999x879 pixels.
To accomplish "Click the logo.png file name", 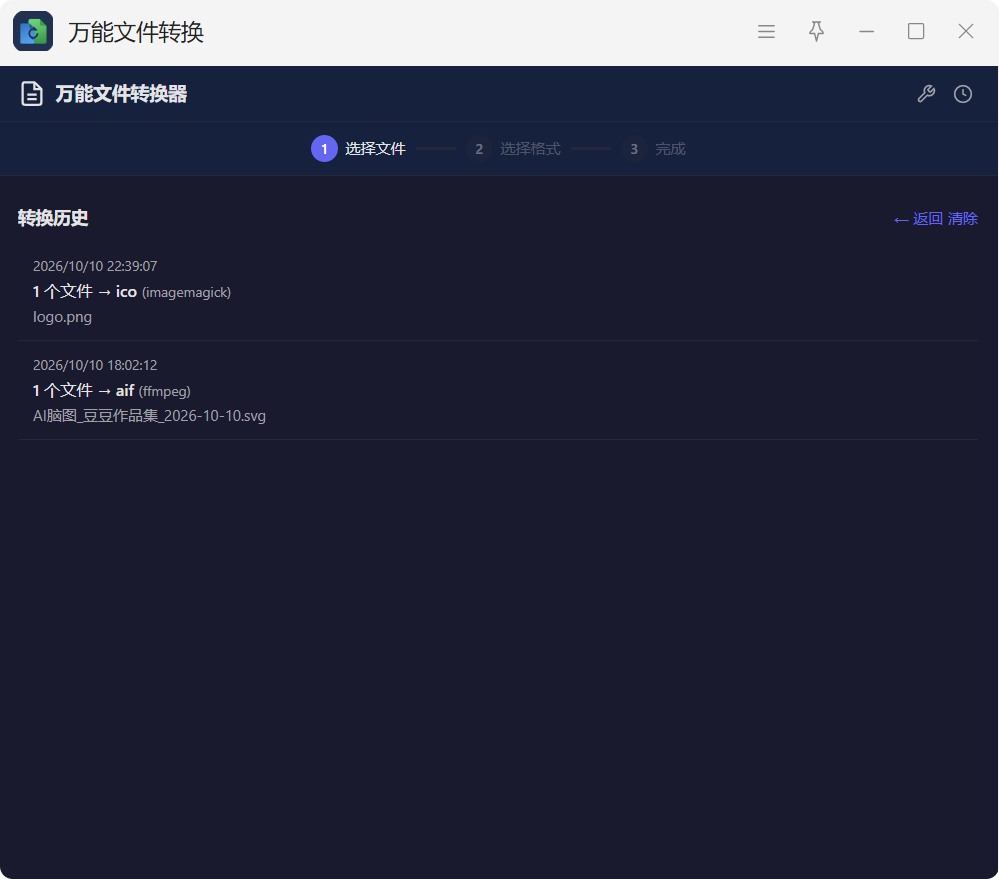I will coord(62,317).
